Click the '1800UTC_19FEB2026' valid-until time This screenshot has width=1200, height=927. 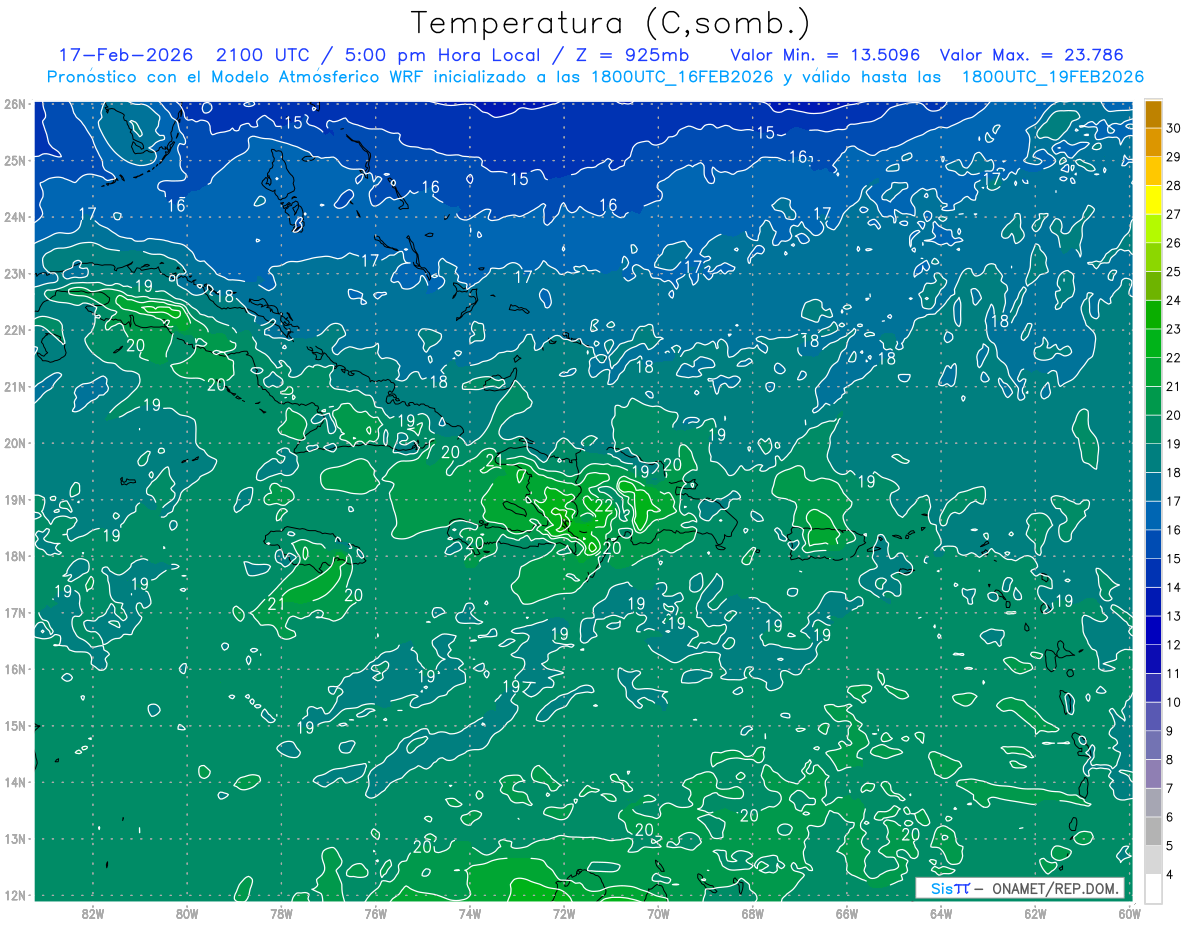(1052, 77)
